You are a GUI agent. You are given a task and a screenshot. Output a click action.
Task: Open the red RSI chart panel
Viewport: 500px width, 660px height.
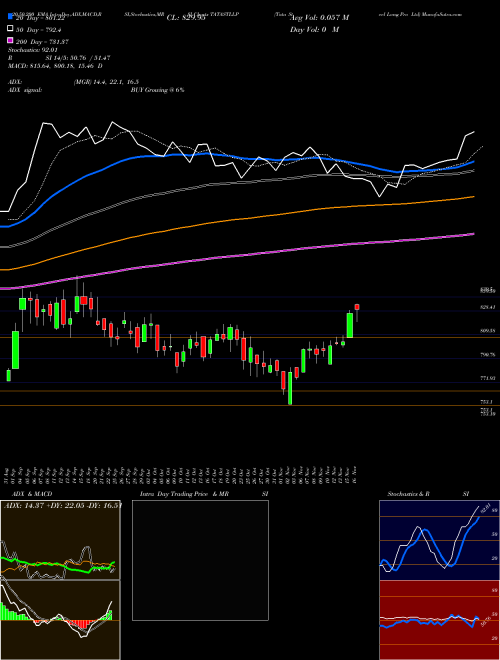click(439, 620)
